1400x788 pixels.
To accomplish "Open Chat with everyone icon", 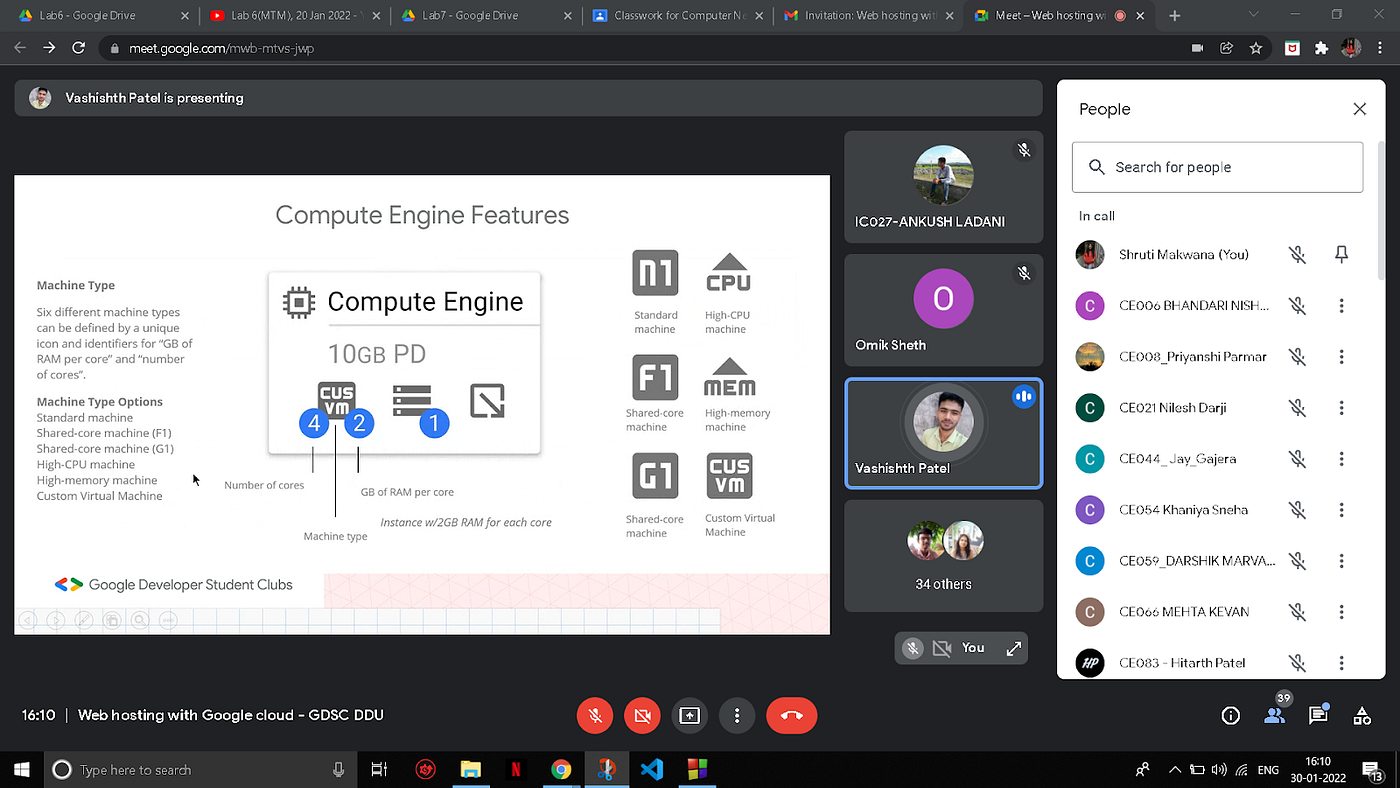I will coord(1318,715).
